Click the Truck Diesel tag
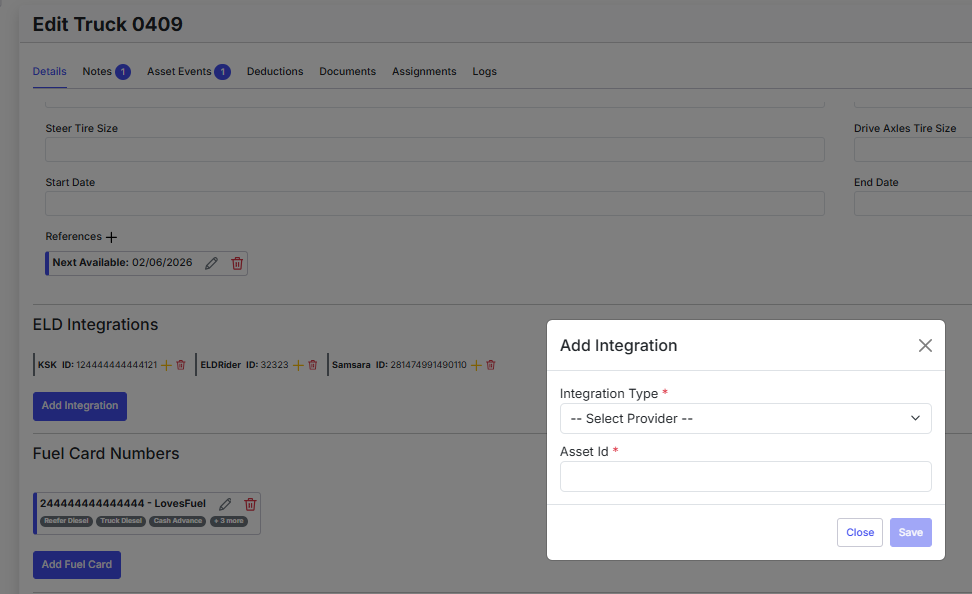This screenshot has width=972, height=594. pyautogui.click(x=121, y=521)
